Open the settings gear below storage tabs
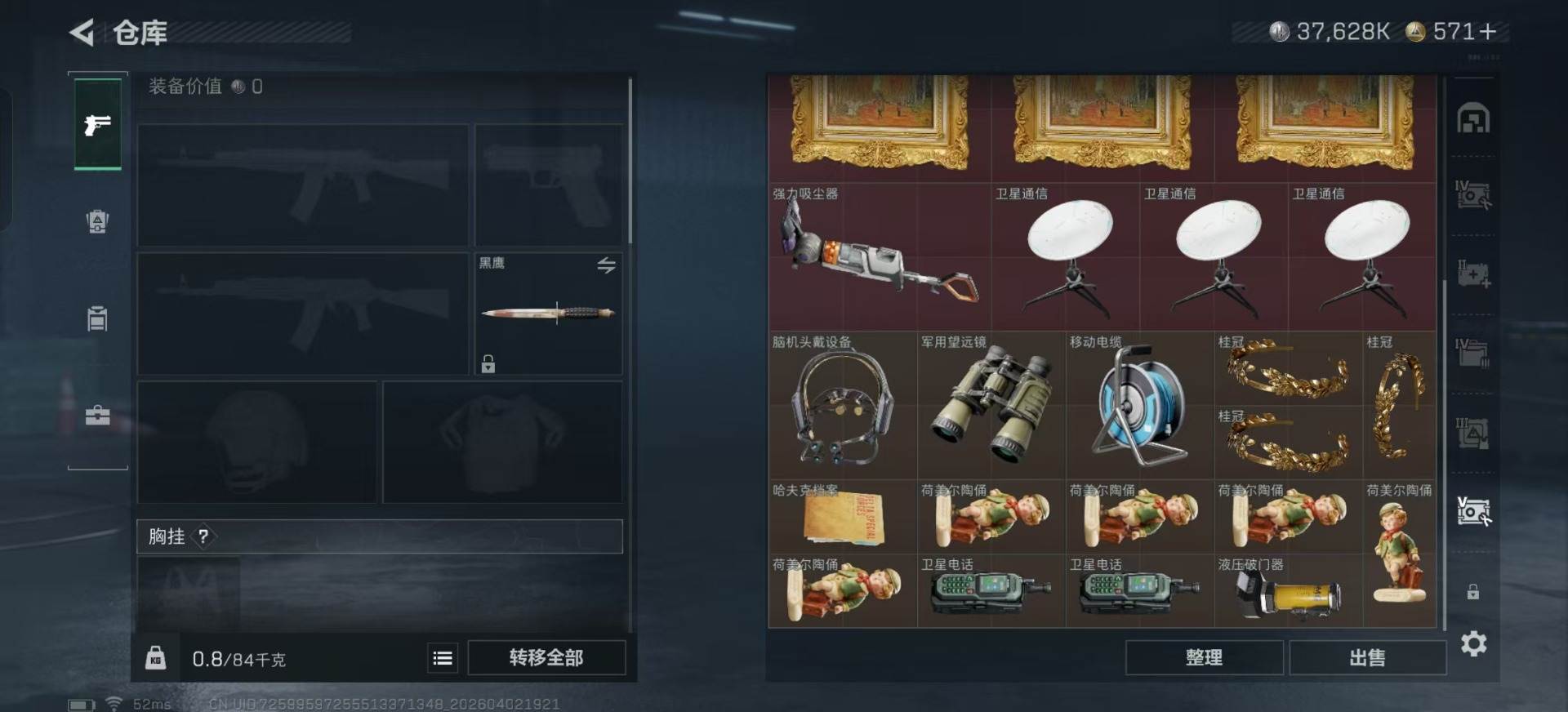Screen dimensions: 1568x712 click(x=1474, y=644)
